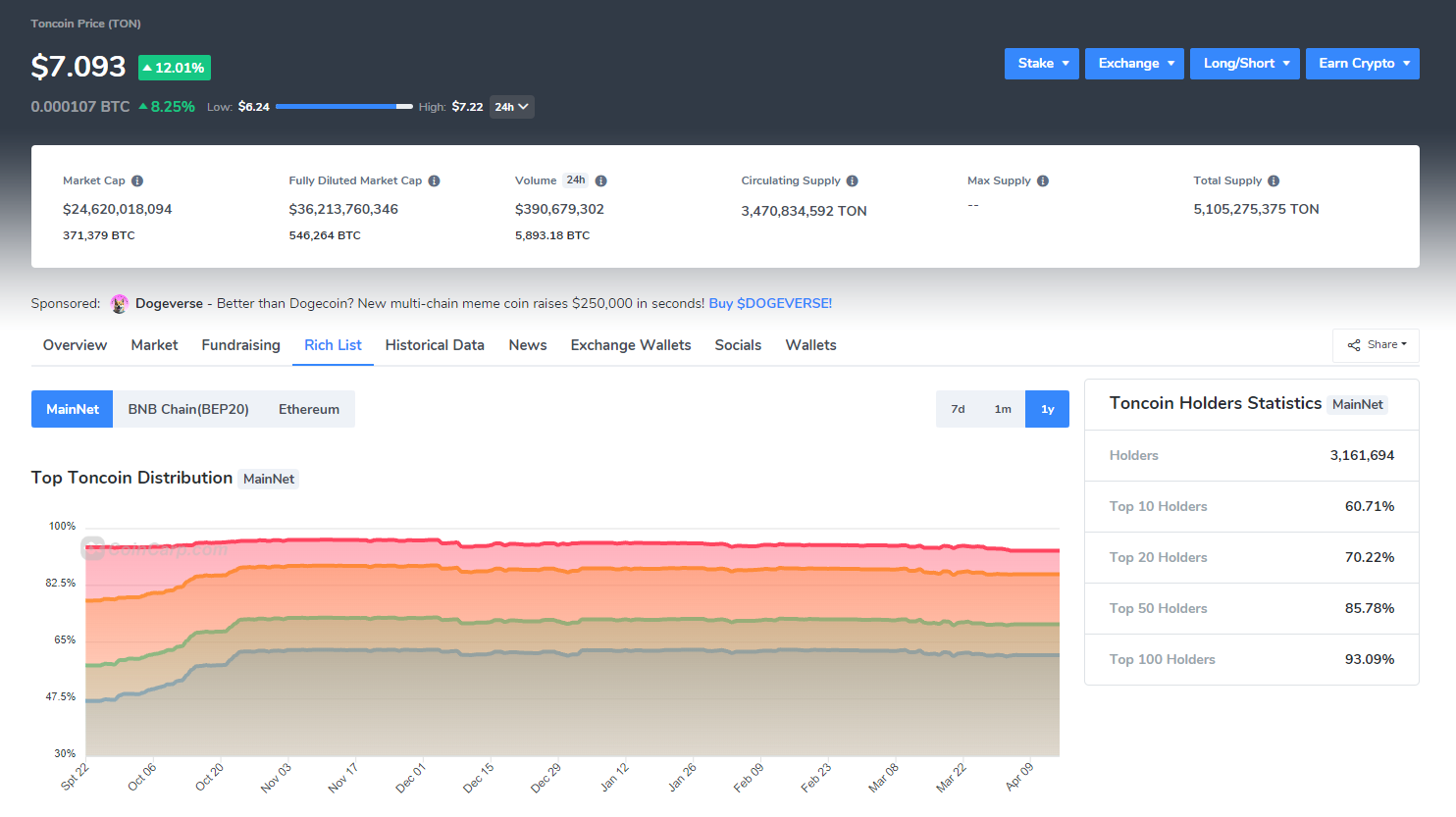
Task: Open the Exchange Wallets tab
Action: coord(631,345)
